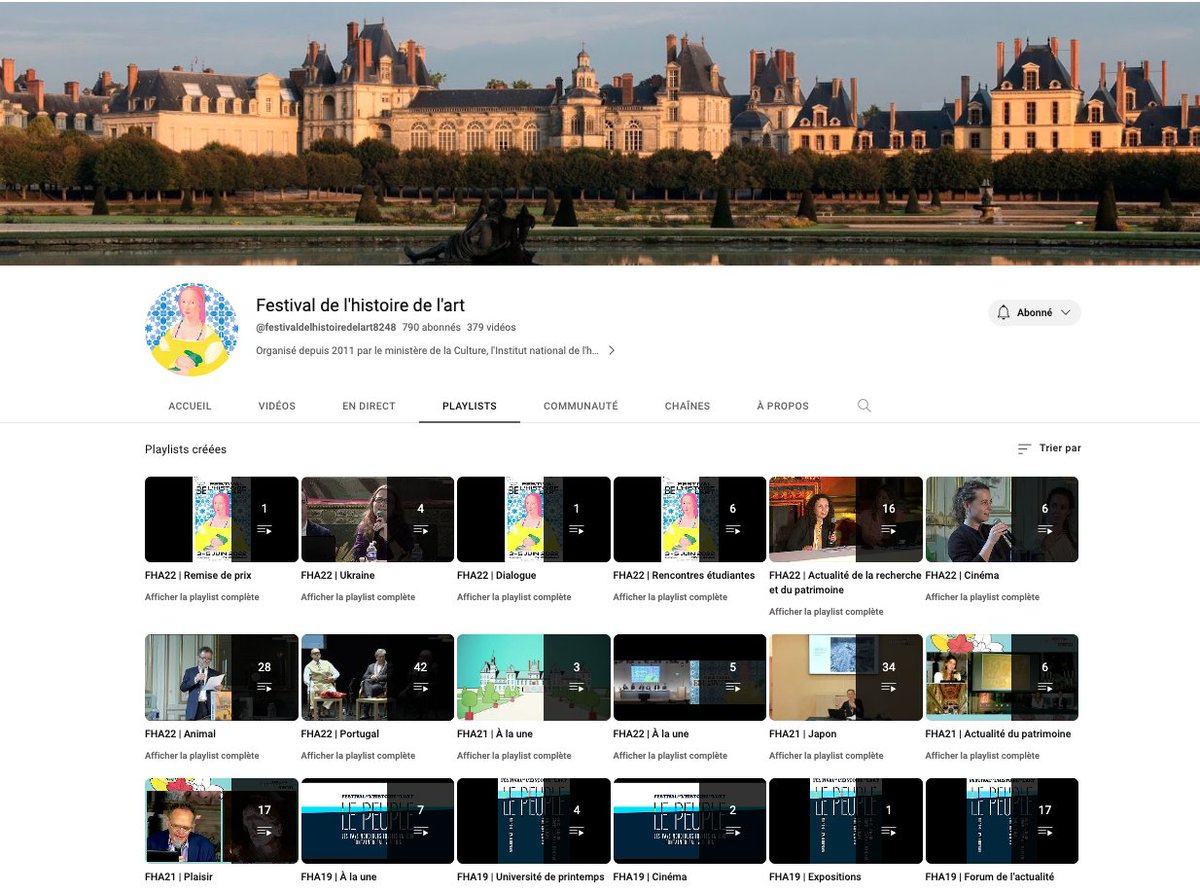The width and height of the screenshot is (1200, 892).
Task: Open full playlist link under FHA22 Cinéma
Action: point(982,597)
